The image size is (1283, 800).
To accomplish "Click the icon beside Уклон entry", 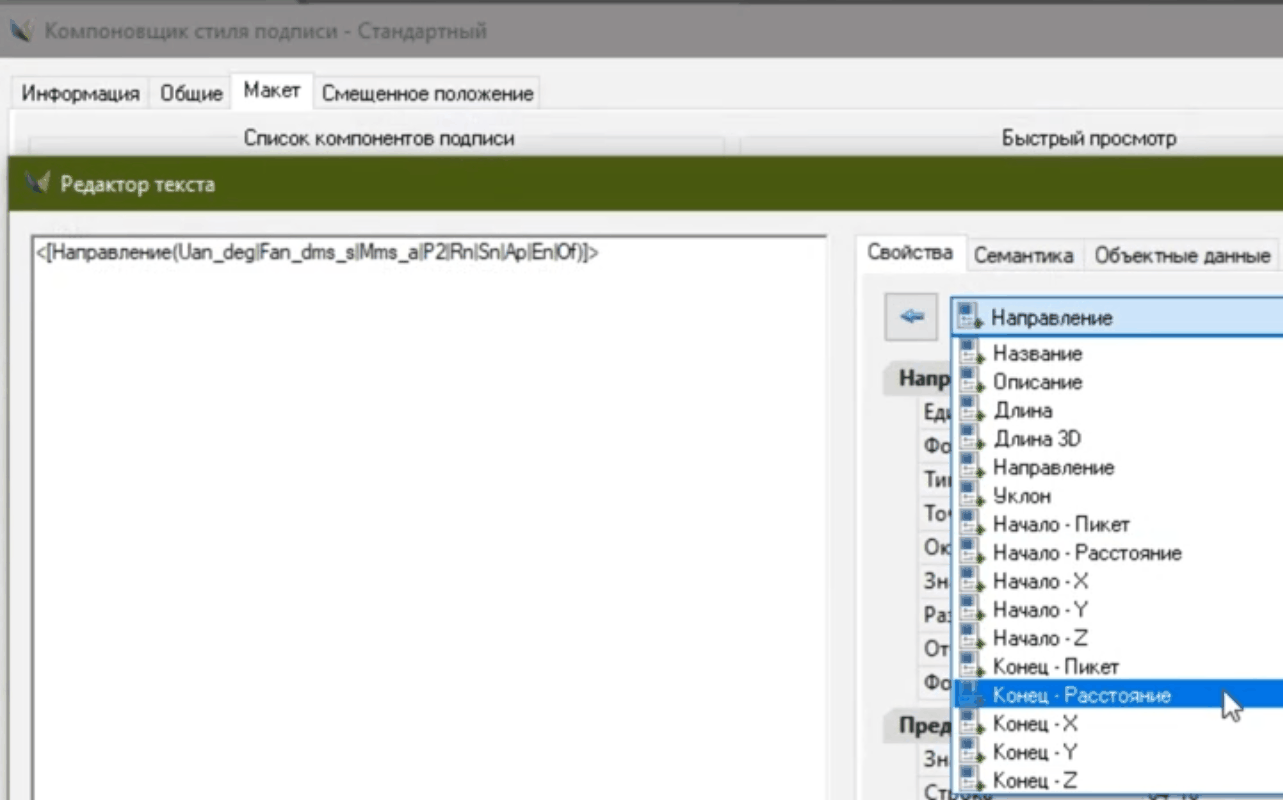I will pyautogui.click(x=971, y=496).
